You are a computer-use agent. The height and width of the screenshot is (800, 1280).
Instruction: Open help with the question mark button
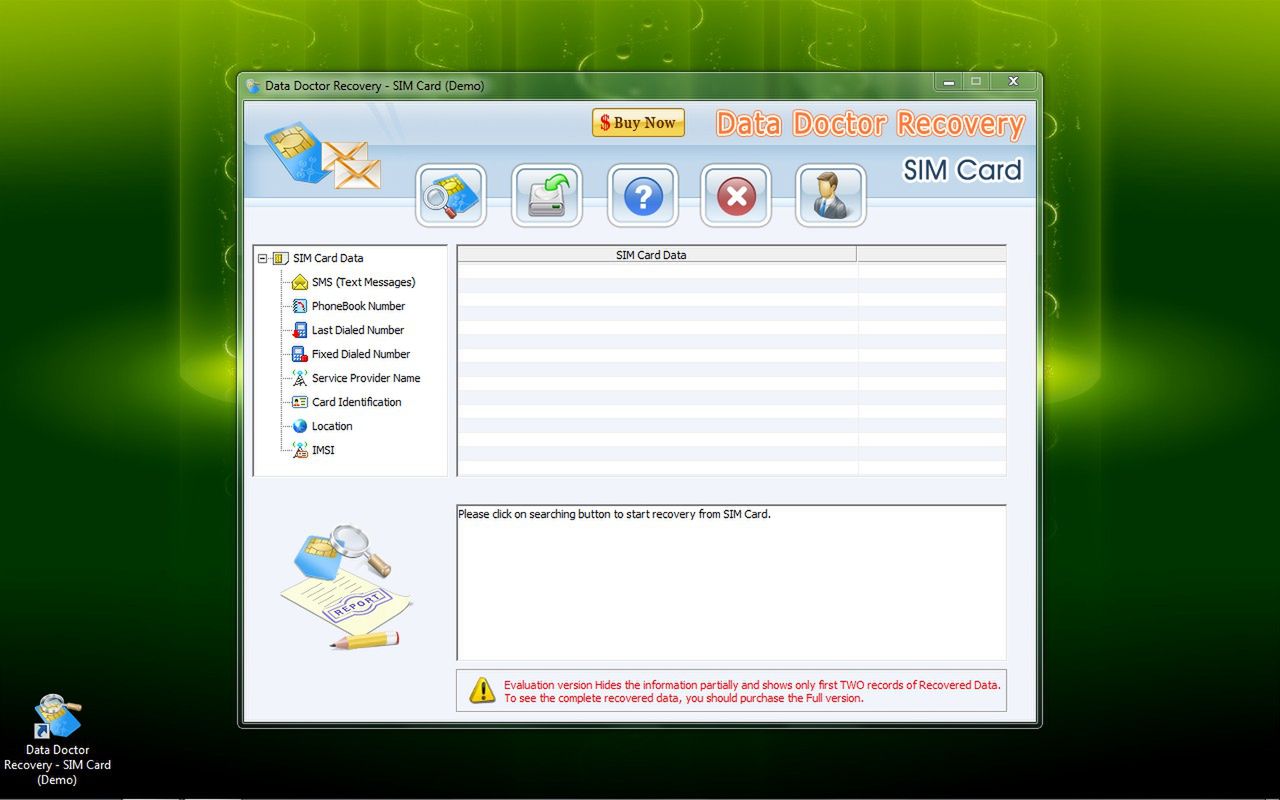pyautogui.click(x=643, y=196)
